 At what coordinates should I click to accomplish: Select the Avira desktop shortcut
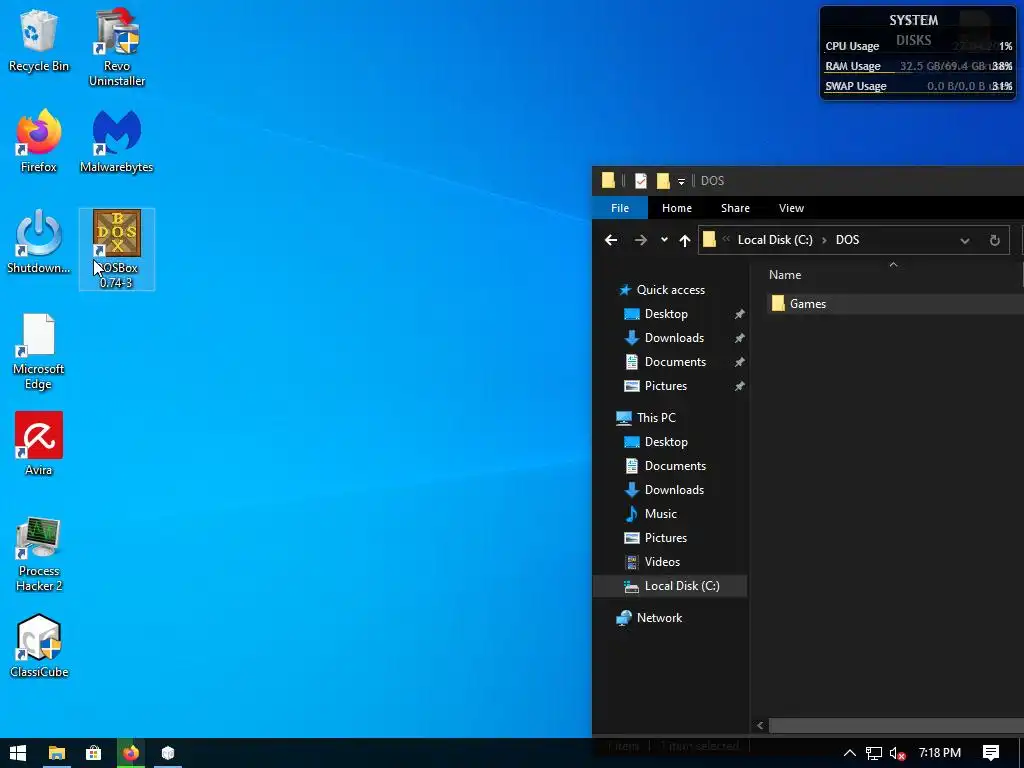(x=39, y=444)
